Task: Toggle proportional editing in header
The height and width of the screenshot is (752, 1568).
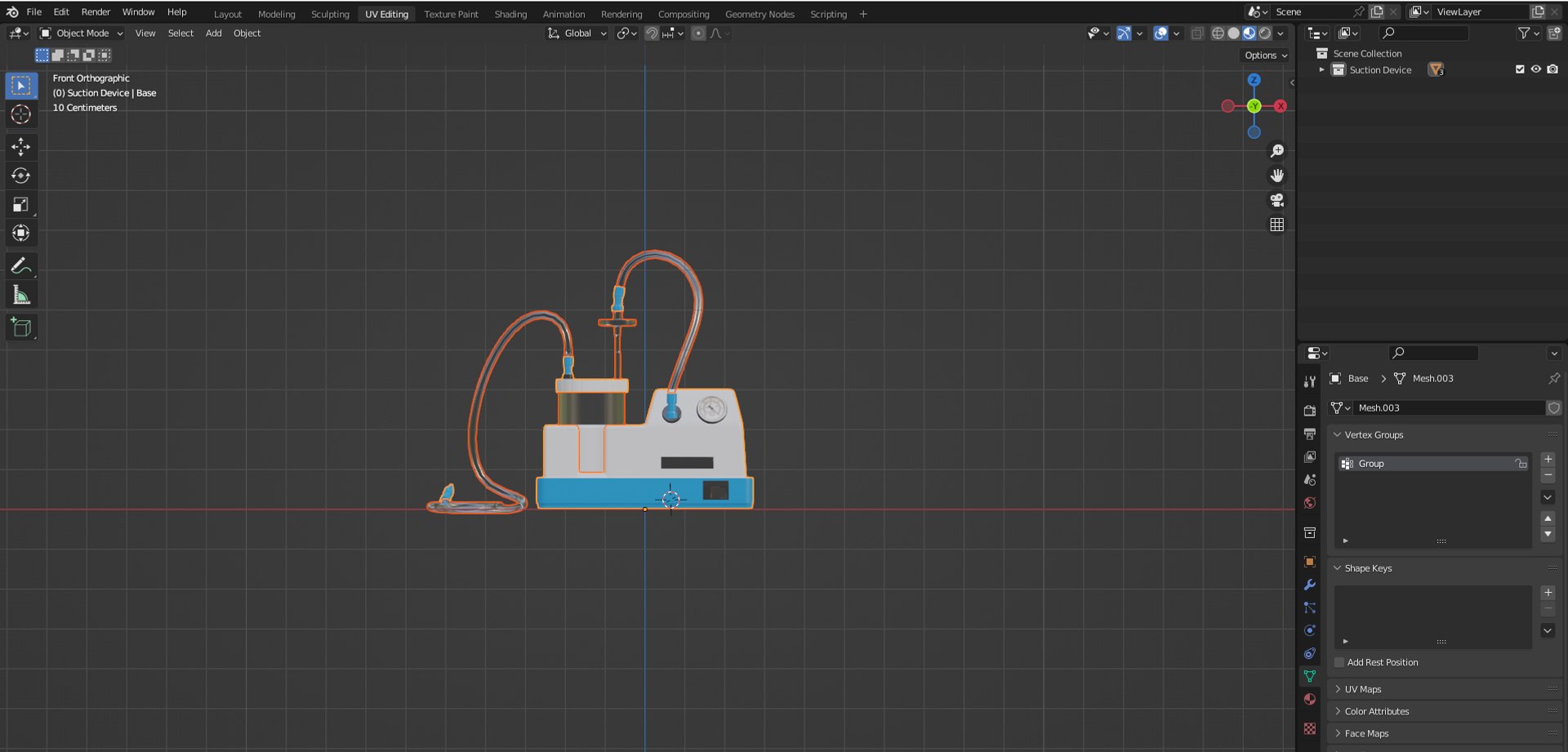Action: pos(698,33)
